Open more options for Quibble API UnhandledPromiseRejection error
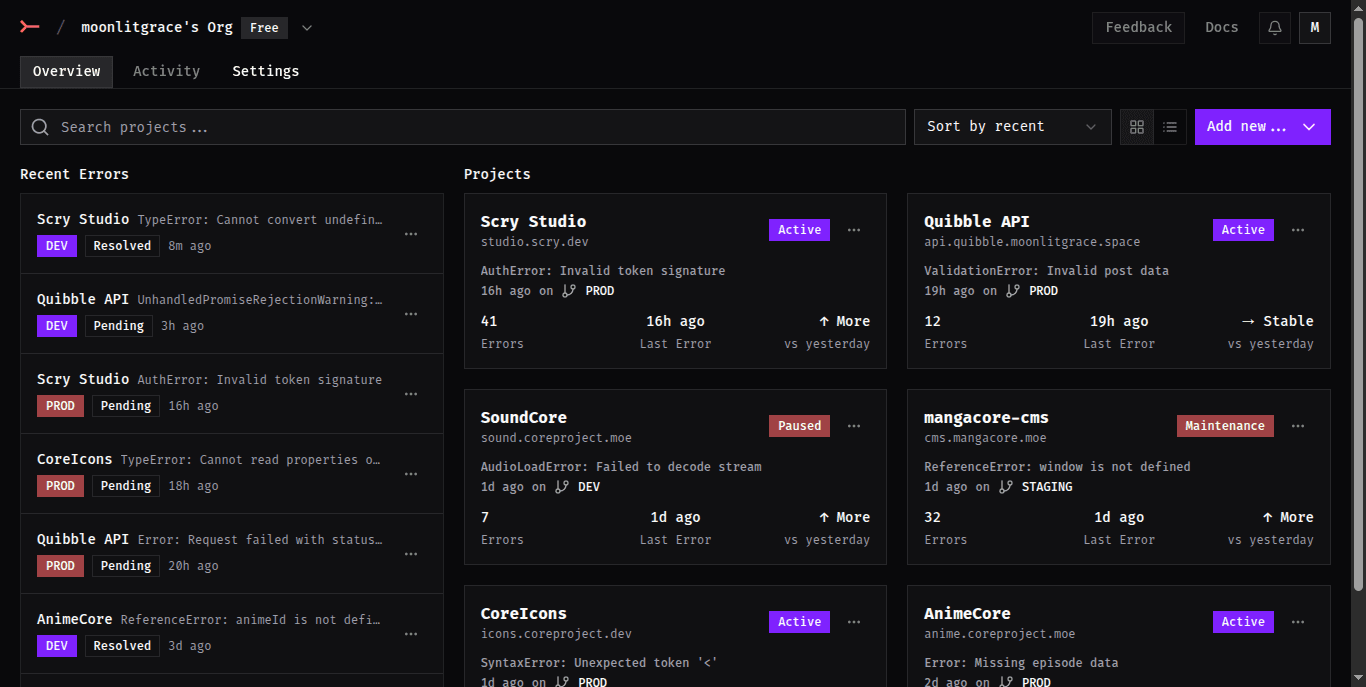The image size is (1366, 687). coord(411,314)
